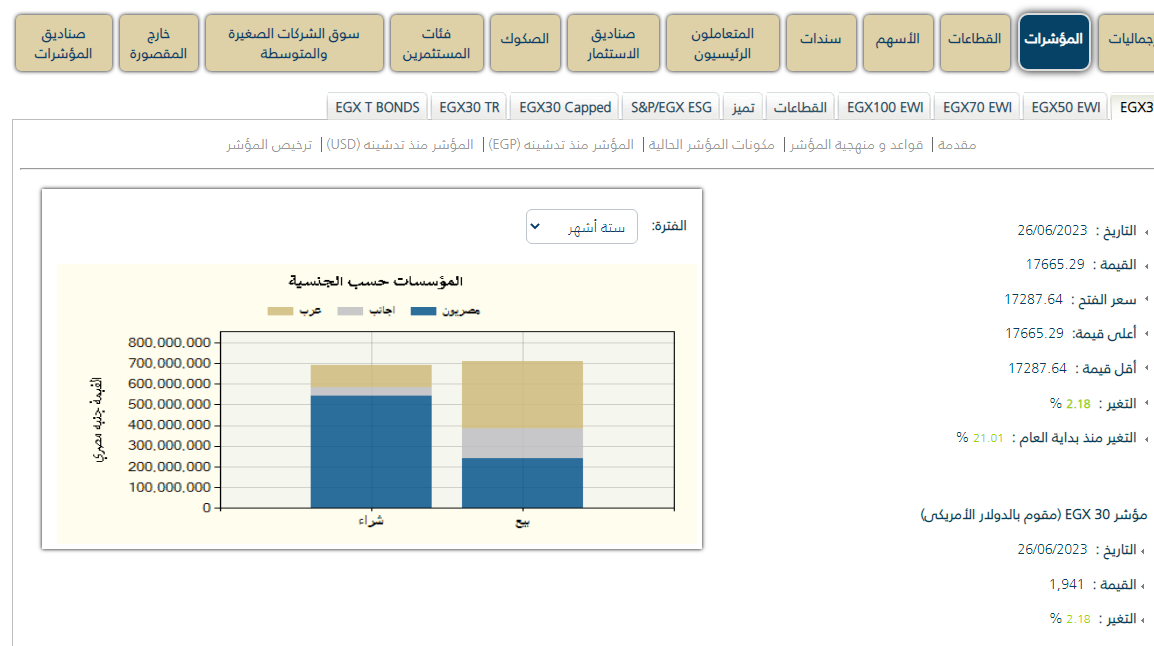Viewport: 1154px width, 646px height.
Task: Select the المؤشرات main tab
Action: coord(1053,42)
